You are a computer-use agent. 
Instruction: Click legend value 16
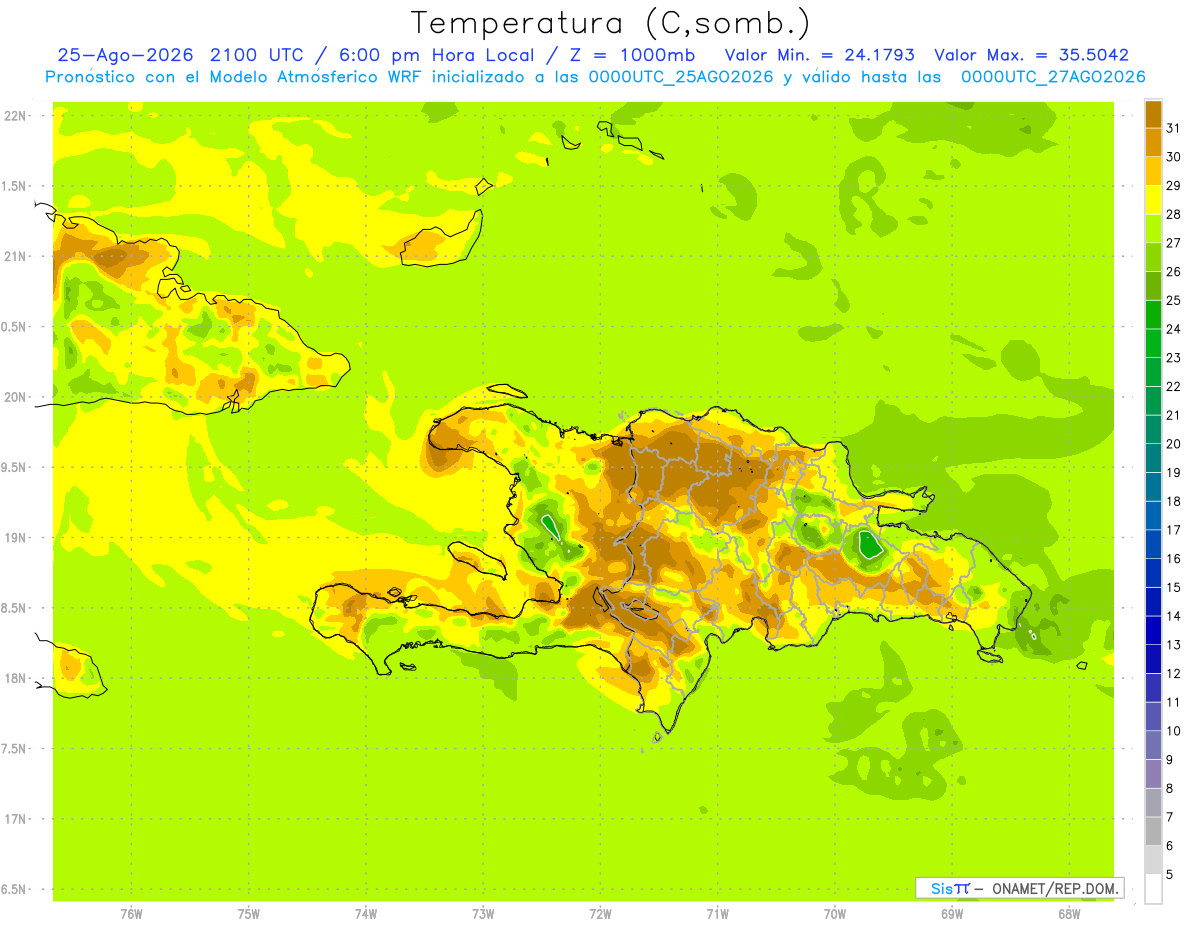[x=1173, y=559]
